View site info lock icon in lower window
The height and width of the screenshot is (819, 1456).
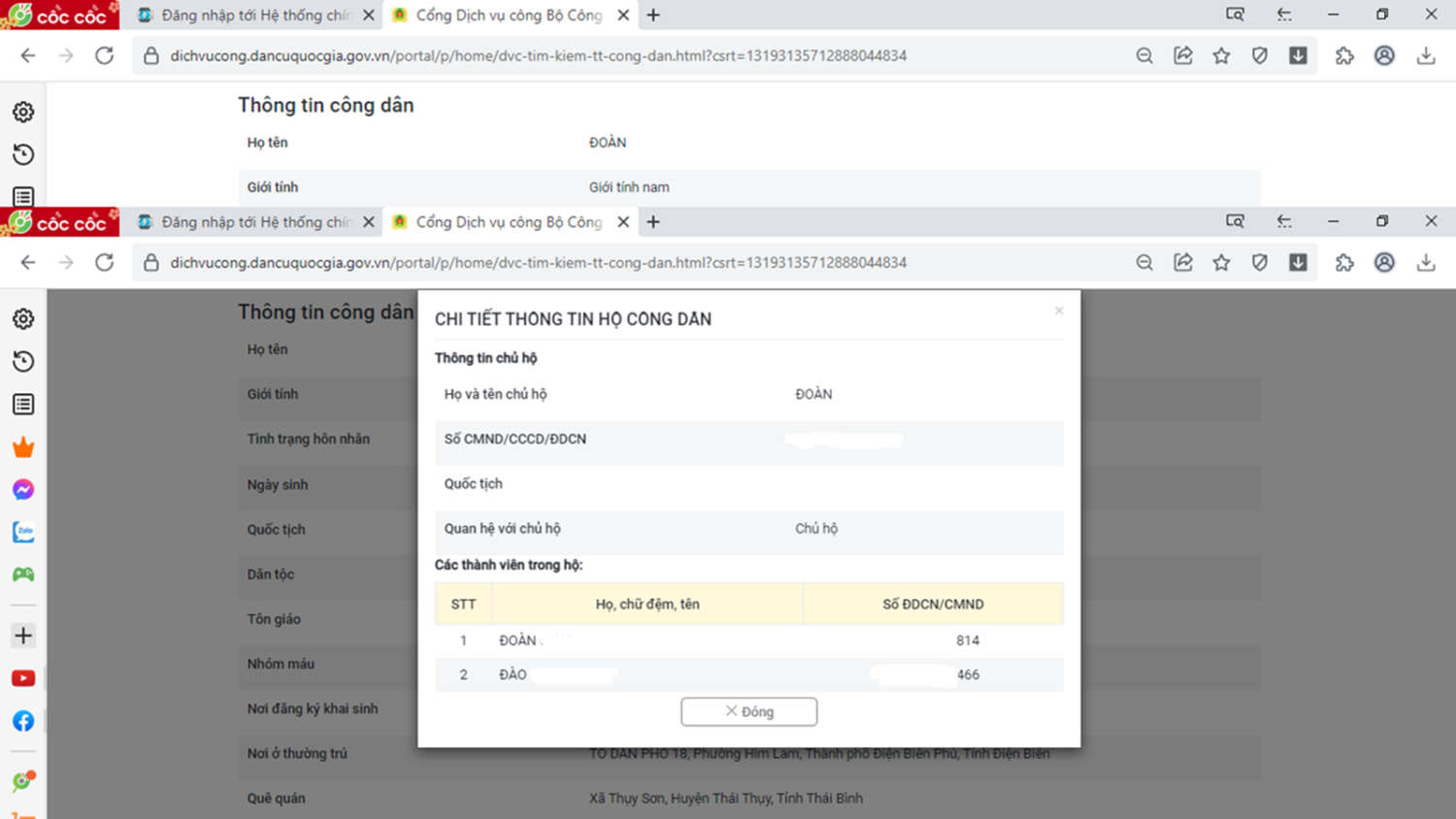(150, 263)
